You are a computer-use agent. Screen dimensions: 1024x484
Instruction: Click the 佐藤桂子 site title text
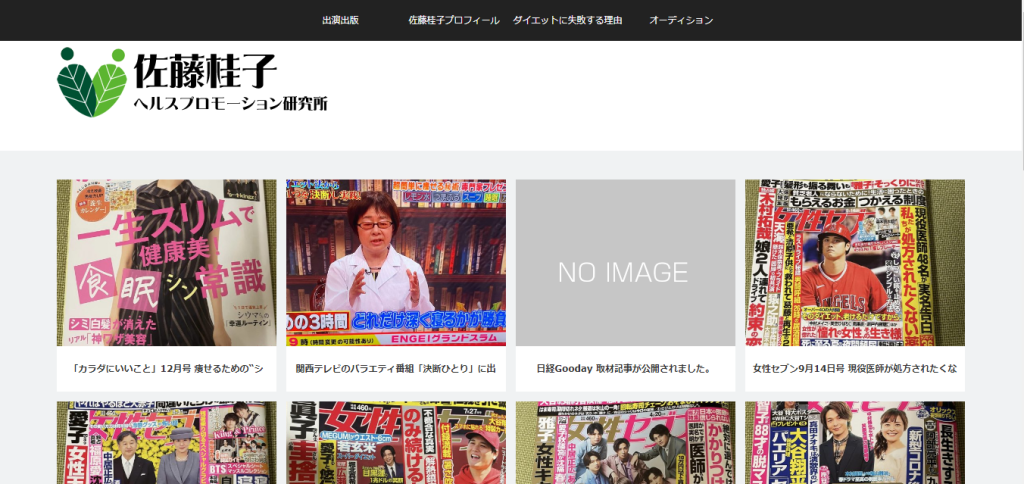205,70
